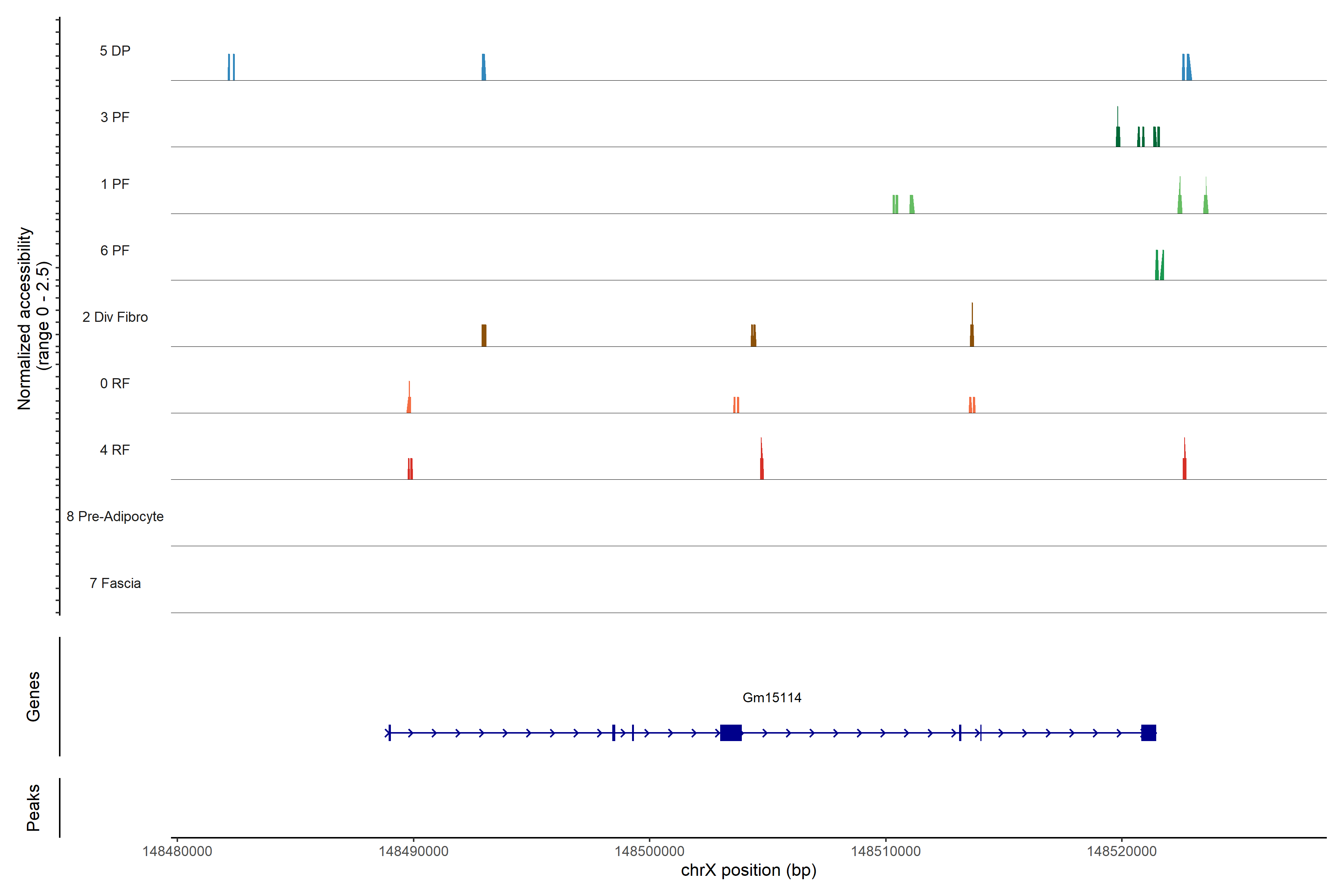Click the 8 Pre-Adipocyte track label
Viewport: 1344px width, 896px height.
[115, 517]
